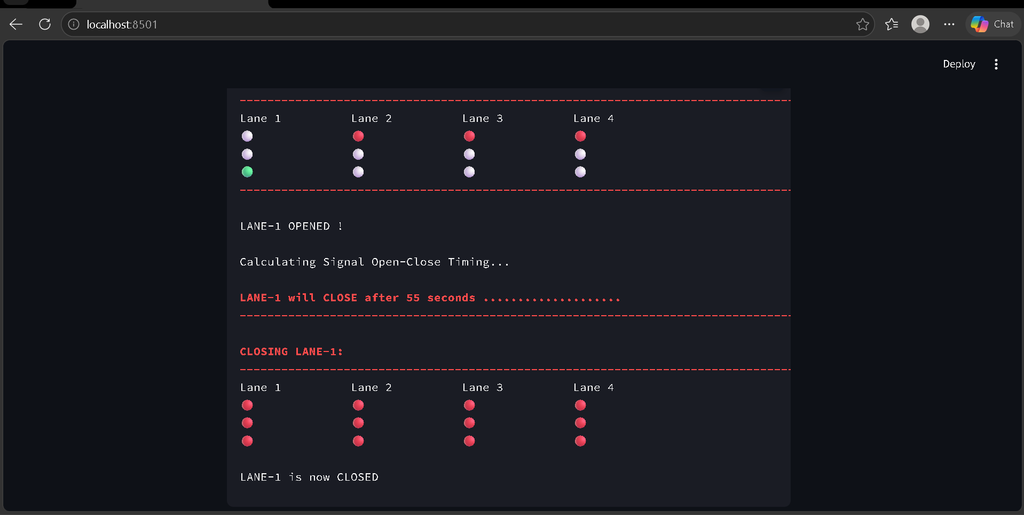Click the 'CLOSING LANE-1:' heading
This screenshot has width=1024, height=515.
pyautogui.click(x=291, y=351)
